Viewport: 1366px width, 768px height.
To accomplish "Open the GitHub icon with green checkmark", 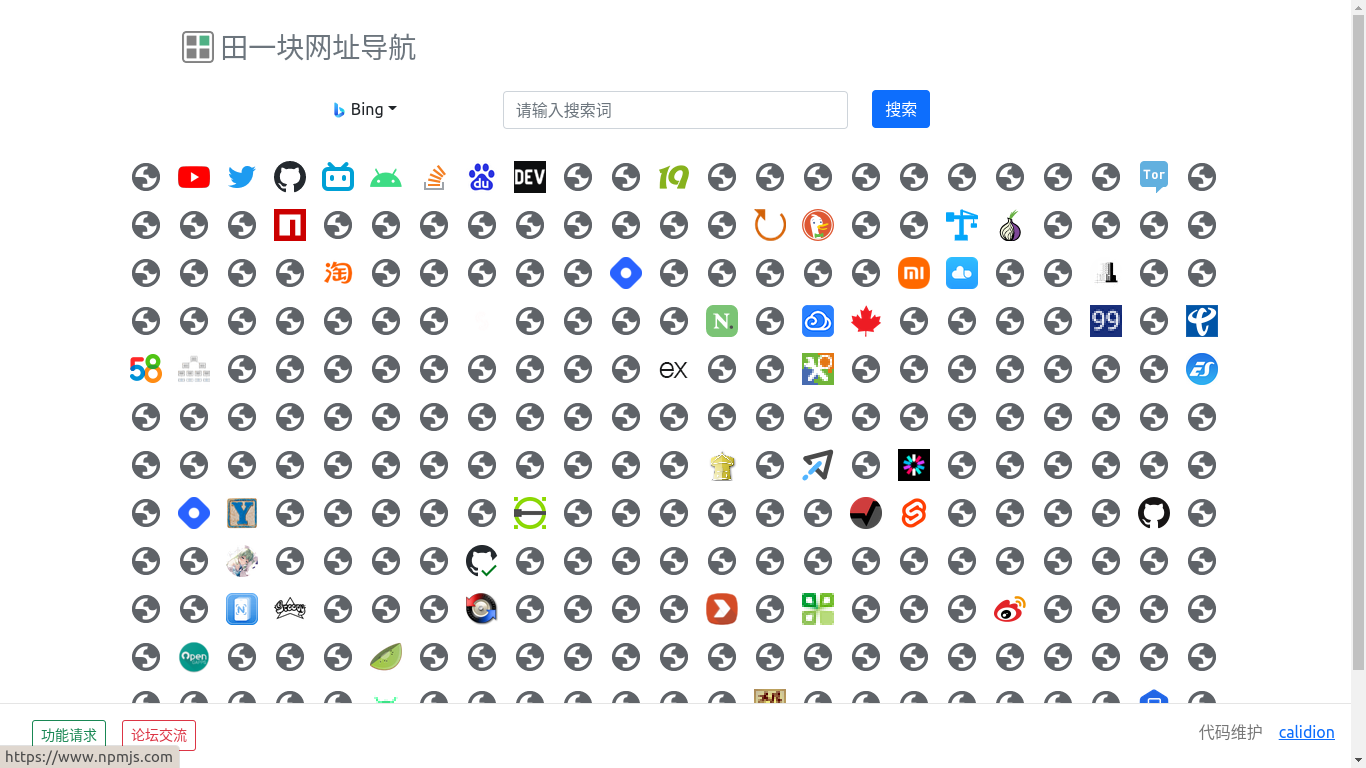I will pos(482,561).
